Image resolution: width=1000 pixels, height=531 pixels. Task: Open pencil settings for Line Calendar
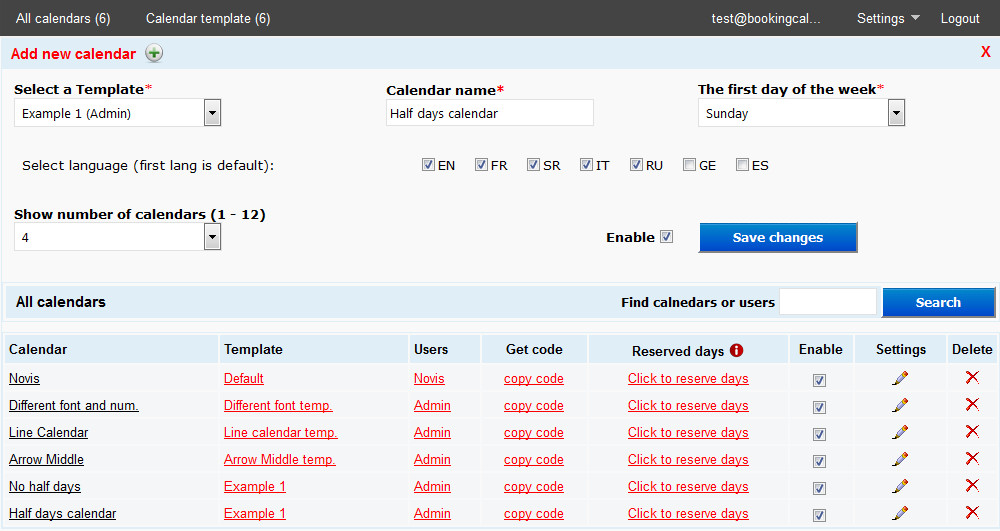(900, 432)
